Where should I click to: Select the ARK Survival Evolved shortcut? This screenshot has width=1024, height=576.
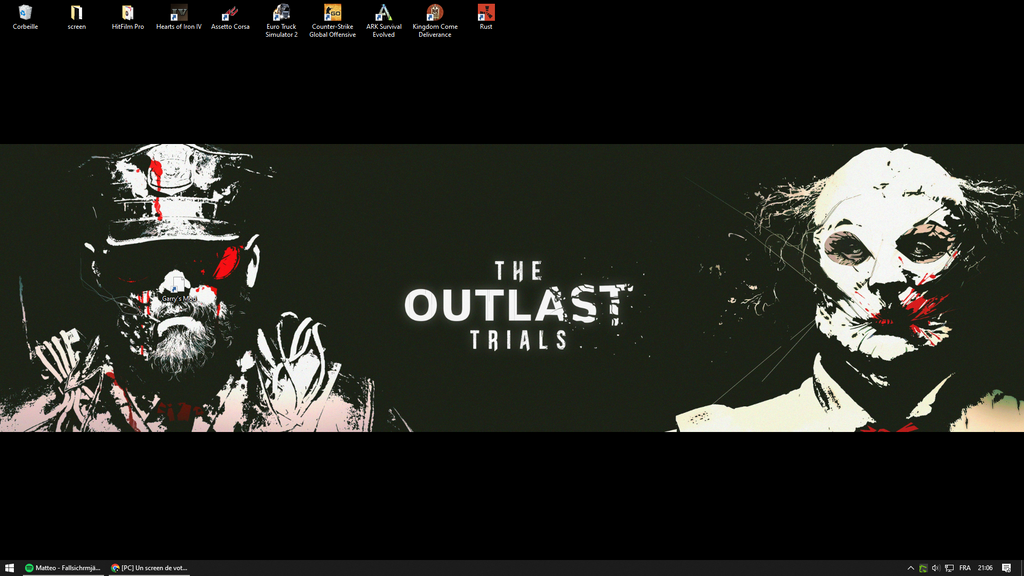pyautogui.click(x=383, y=21)
